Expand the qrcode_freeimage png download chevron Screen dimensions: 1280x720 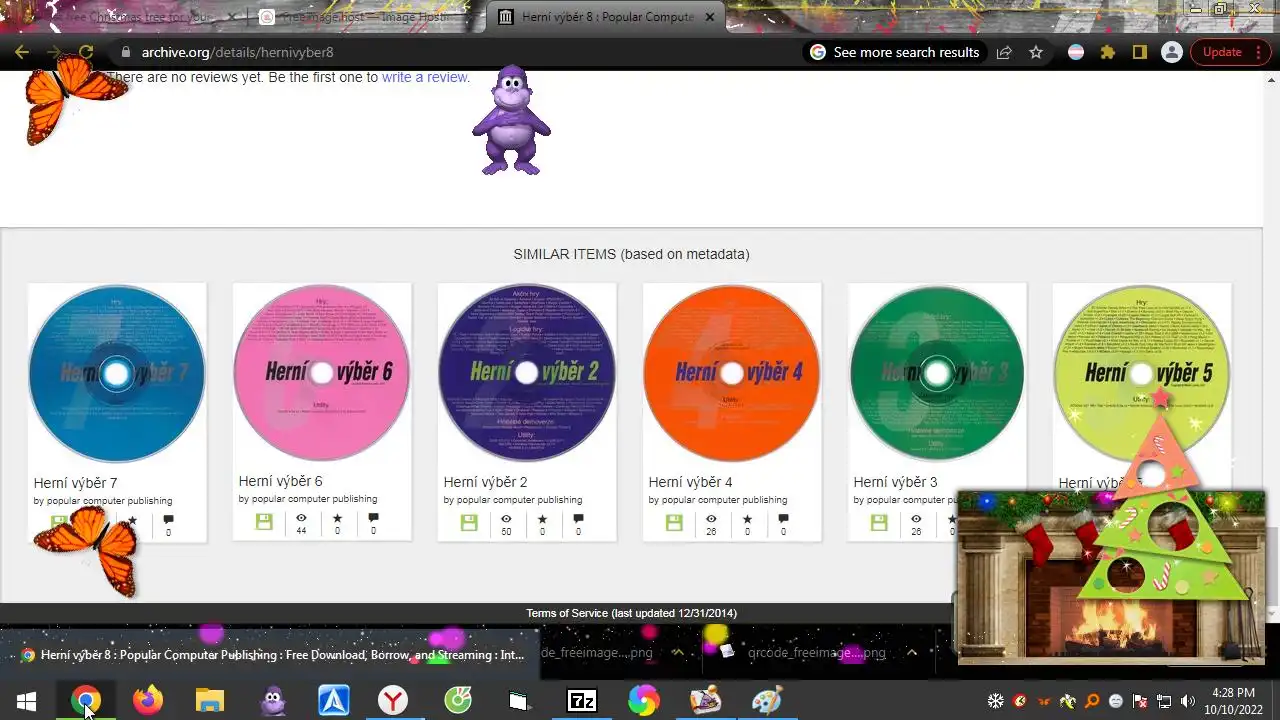912,652
